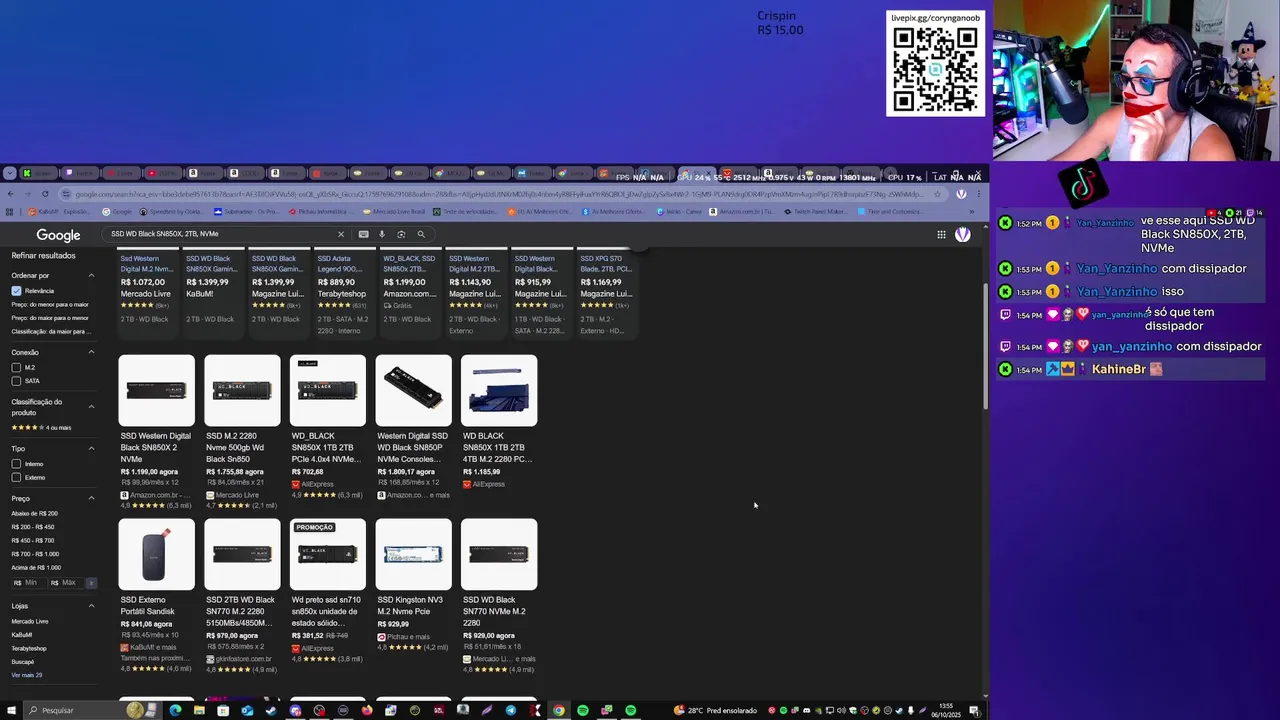The height and width of the screenshot is (720, 1280).
Task: Open Firefox from taskbar
Action: click(x=367, y=710)
